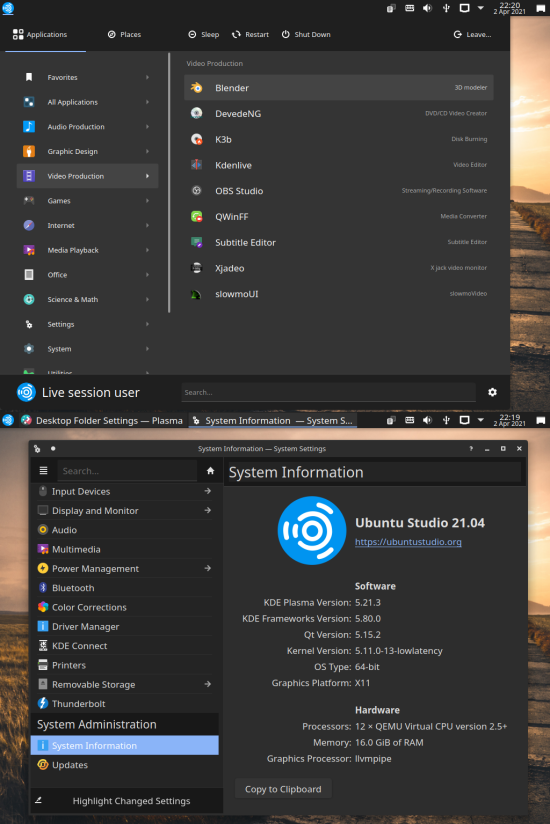Open System category in launcher
Screen dimensions: 550x824
click(87, 349)
